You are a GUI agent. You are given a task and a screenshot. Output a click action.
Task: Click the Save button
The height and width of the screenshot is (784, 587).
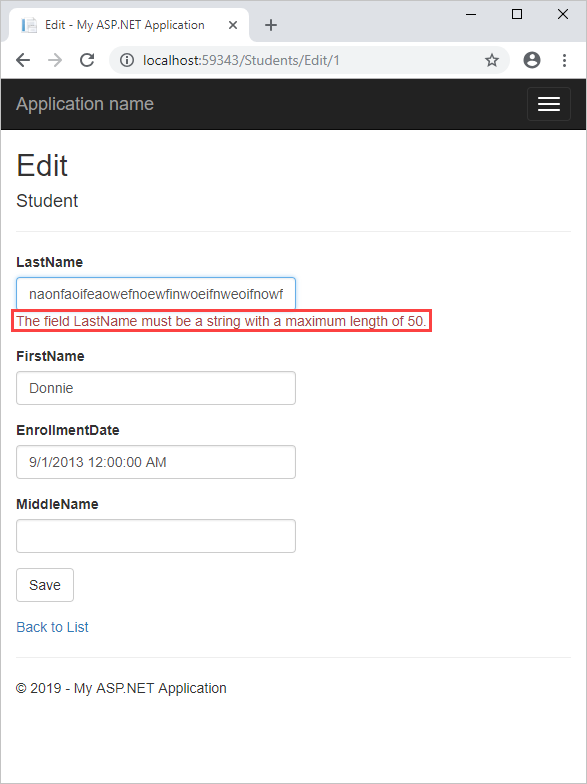coord(45,585)
